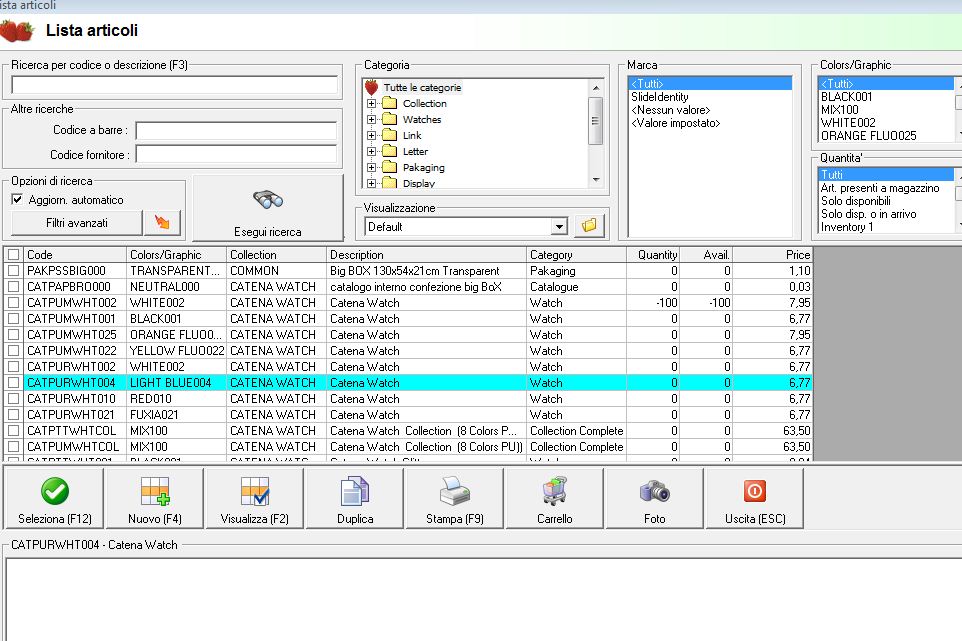962x641 pixels.
Task: Click the Ricerca per codice o descrizione field
Action: click(175, 85)
